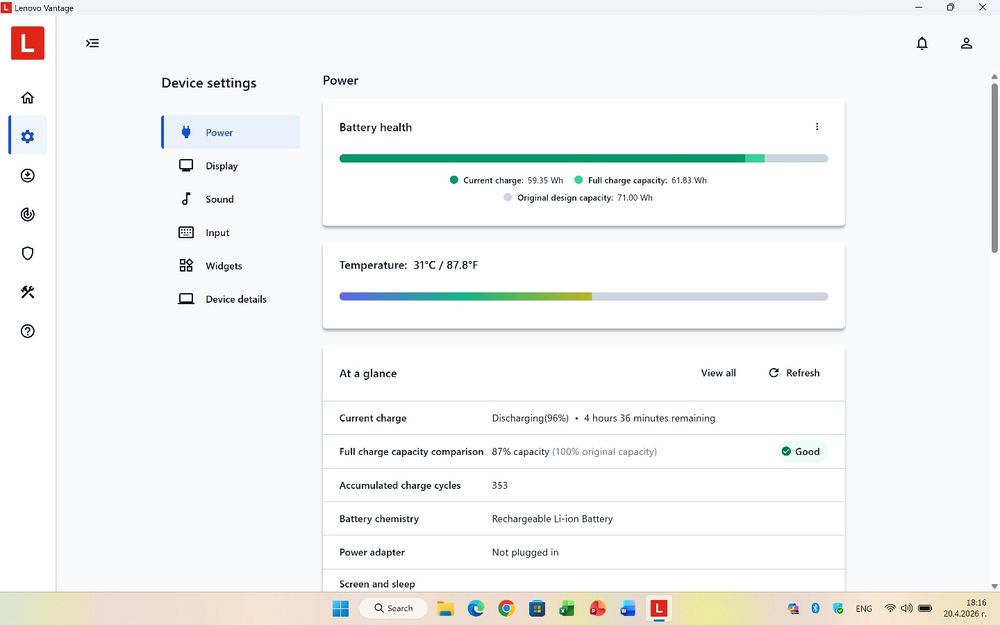The image size is (1000, 625).
Task: Click the Current charge 59.35 Wh legend
Action: (507, 180)
